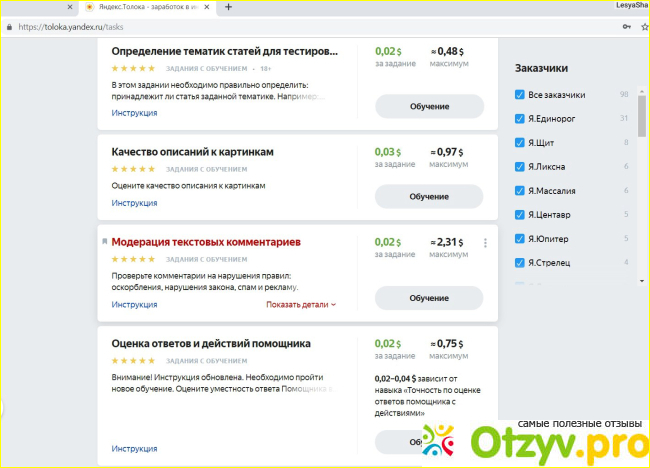Click the site lock icon in address bar

[x=9, y=27]
